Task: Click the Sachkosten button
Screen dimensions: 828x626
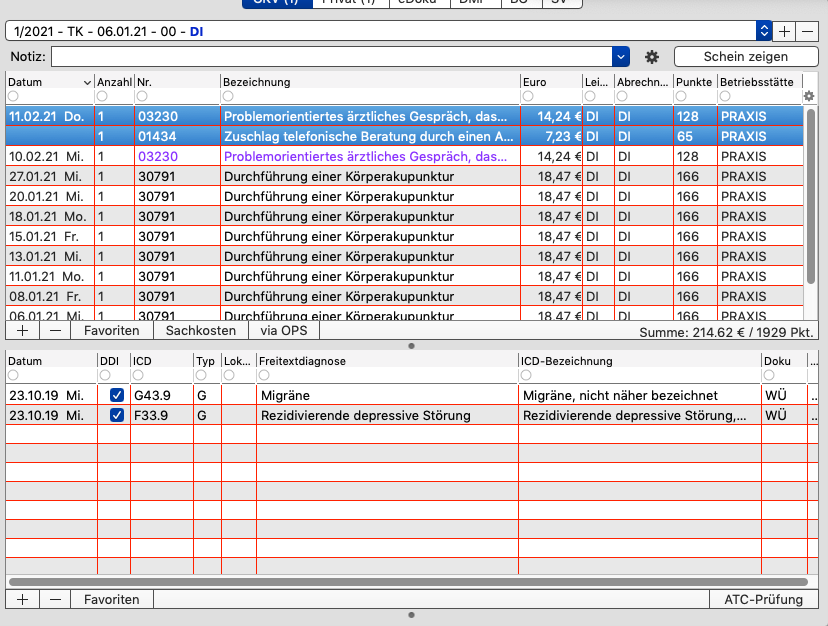Action: (x=201, y=331)
